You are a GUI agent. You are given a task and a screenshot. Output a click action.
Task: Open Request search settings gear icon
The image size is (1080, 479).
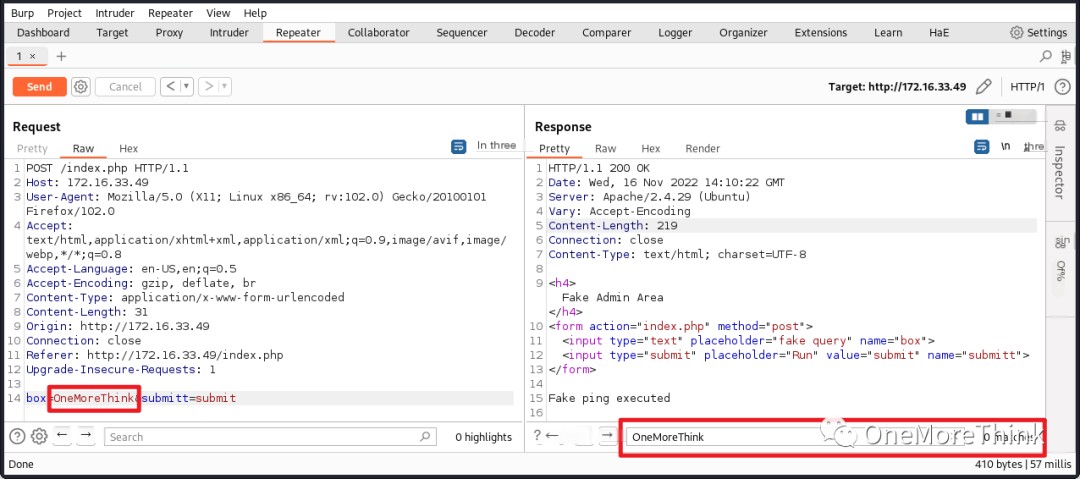click(39, 436)
